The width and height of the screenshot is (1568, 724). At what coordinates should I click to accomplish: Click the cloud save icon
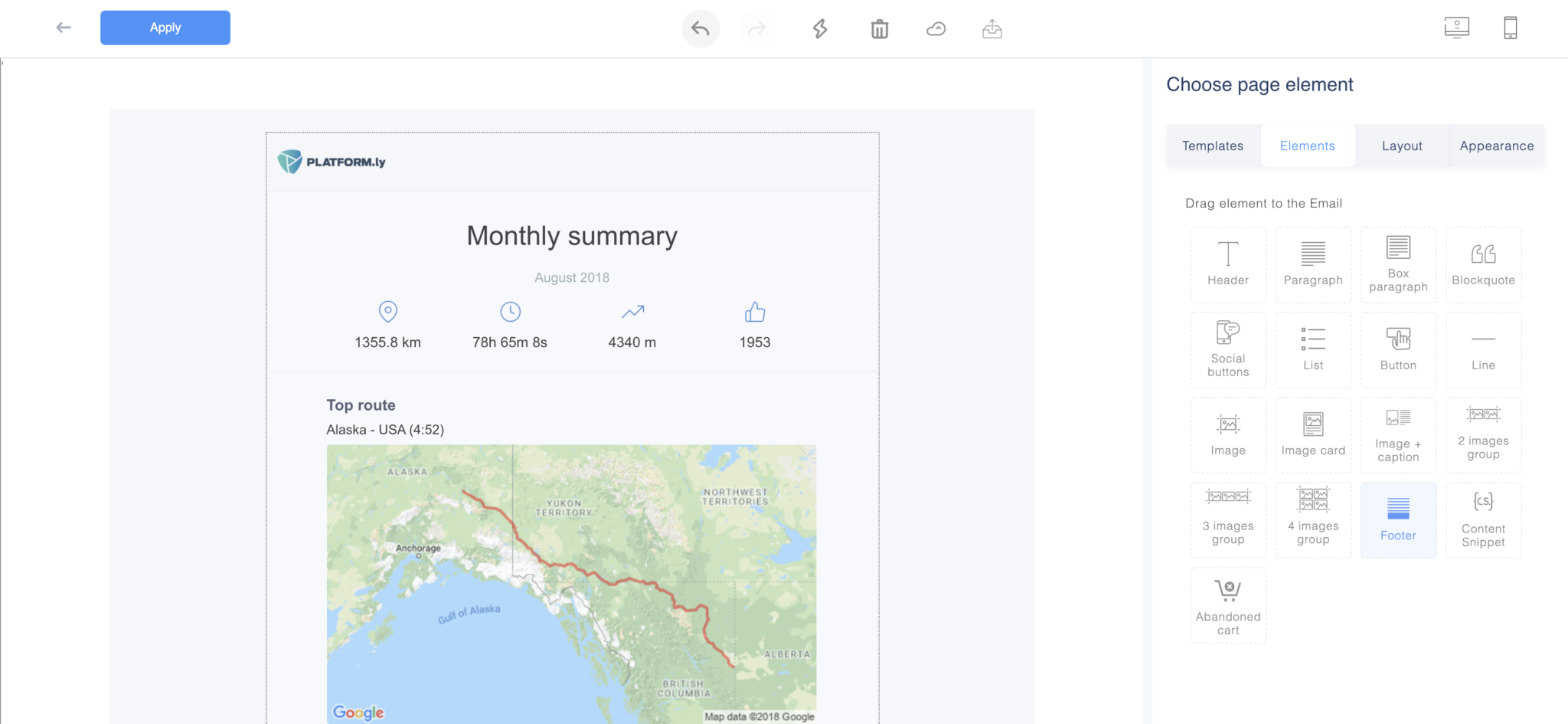tap(936, 29)
